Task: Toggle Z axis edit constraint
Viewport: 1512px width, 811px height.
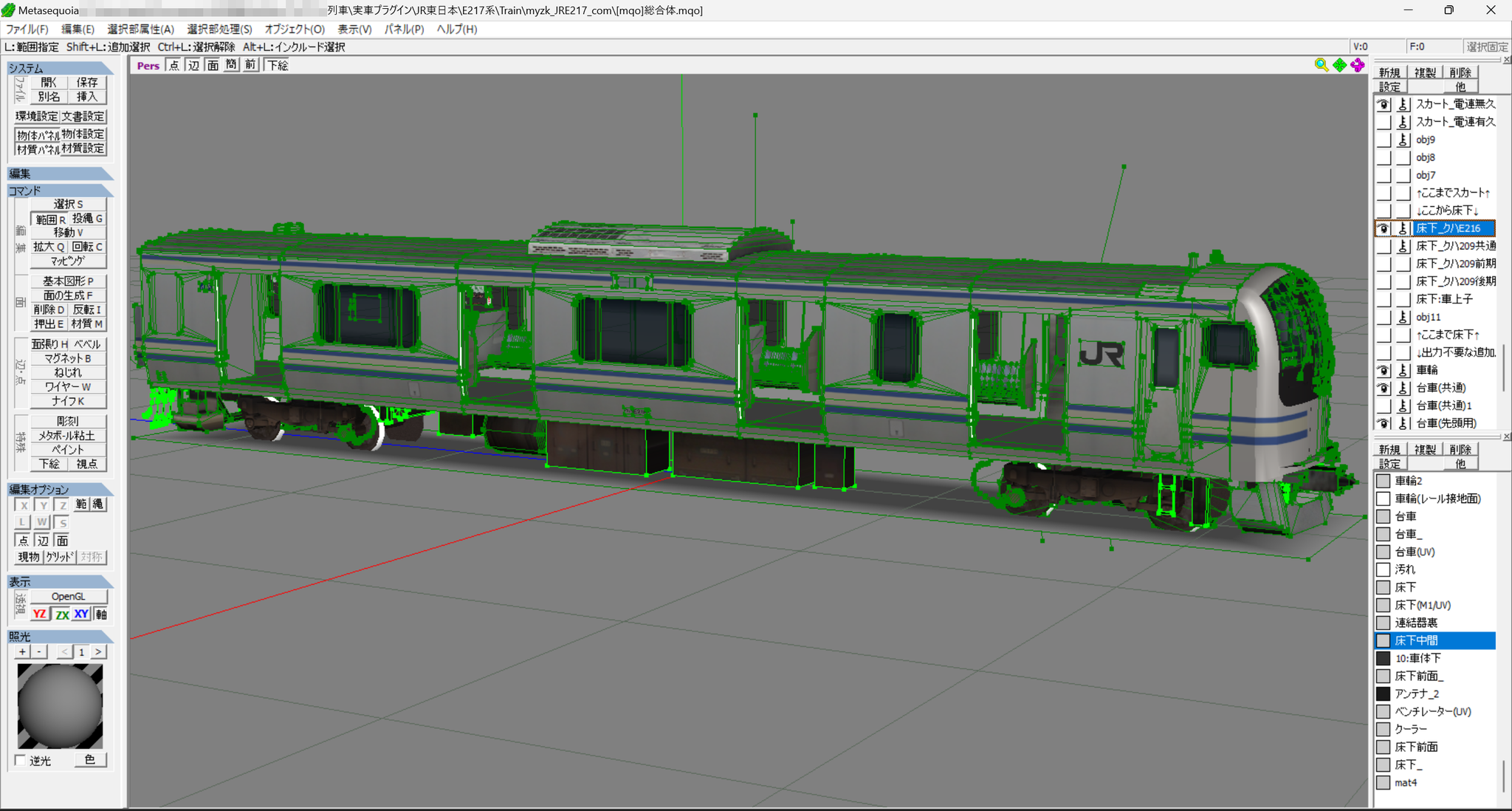Action: (62, 505)
